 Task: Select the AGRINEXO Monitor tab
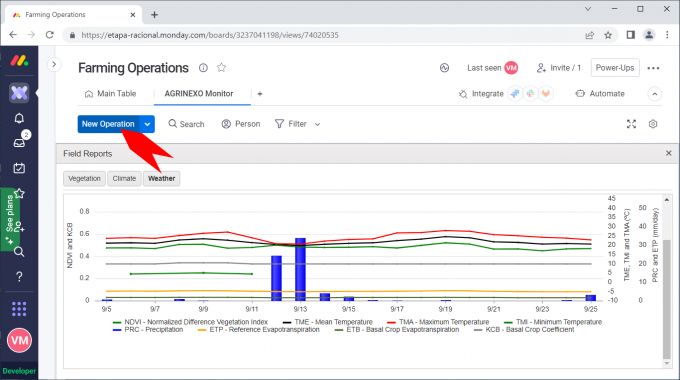[x=199, y=94]
